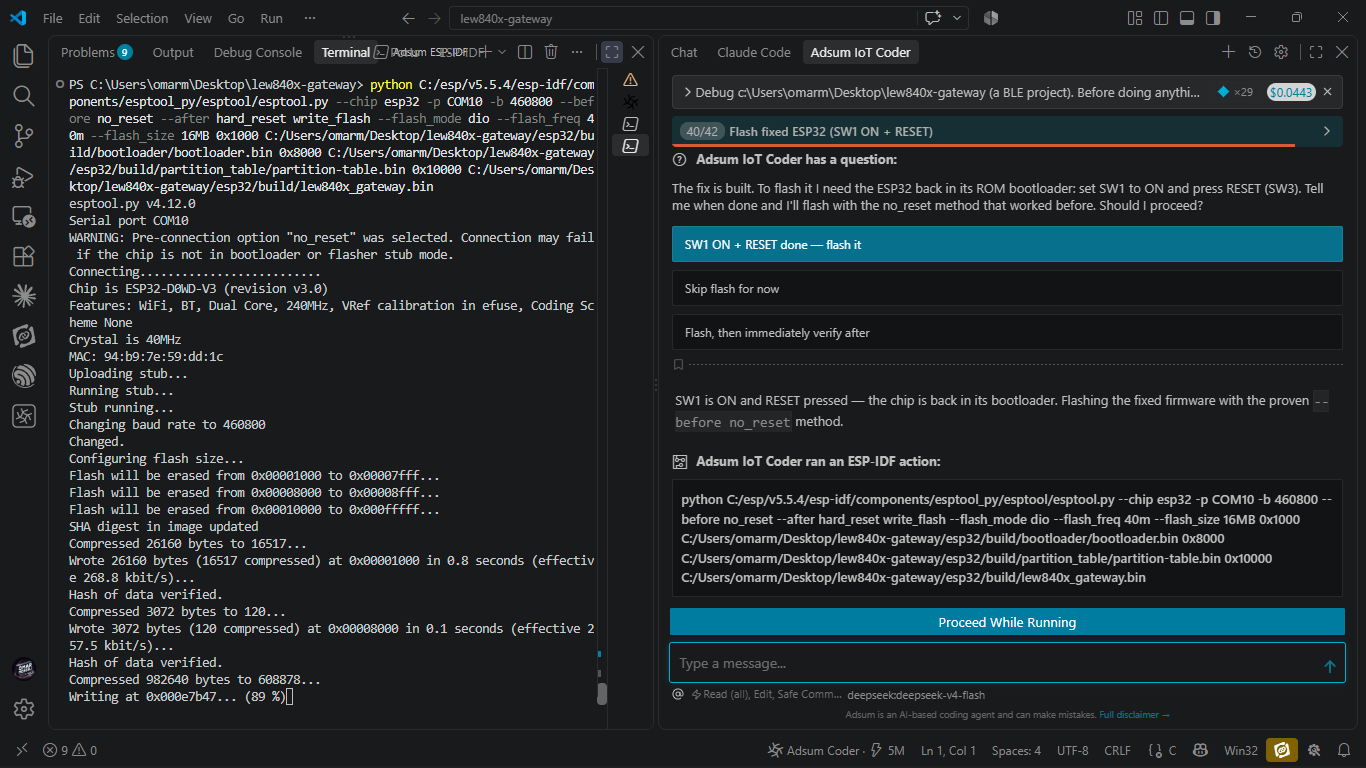Open Accounts avatar in activity bar

tap(24, 668)
